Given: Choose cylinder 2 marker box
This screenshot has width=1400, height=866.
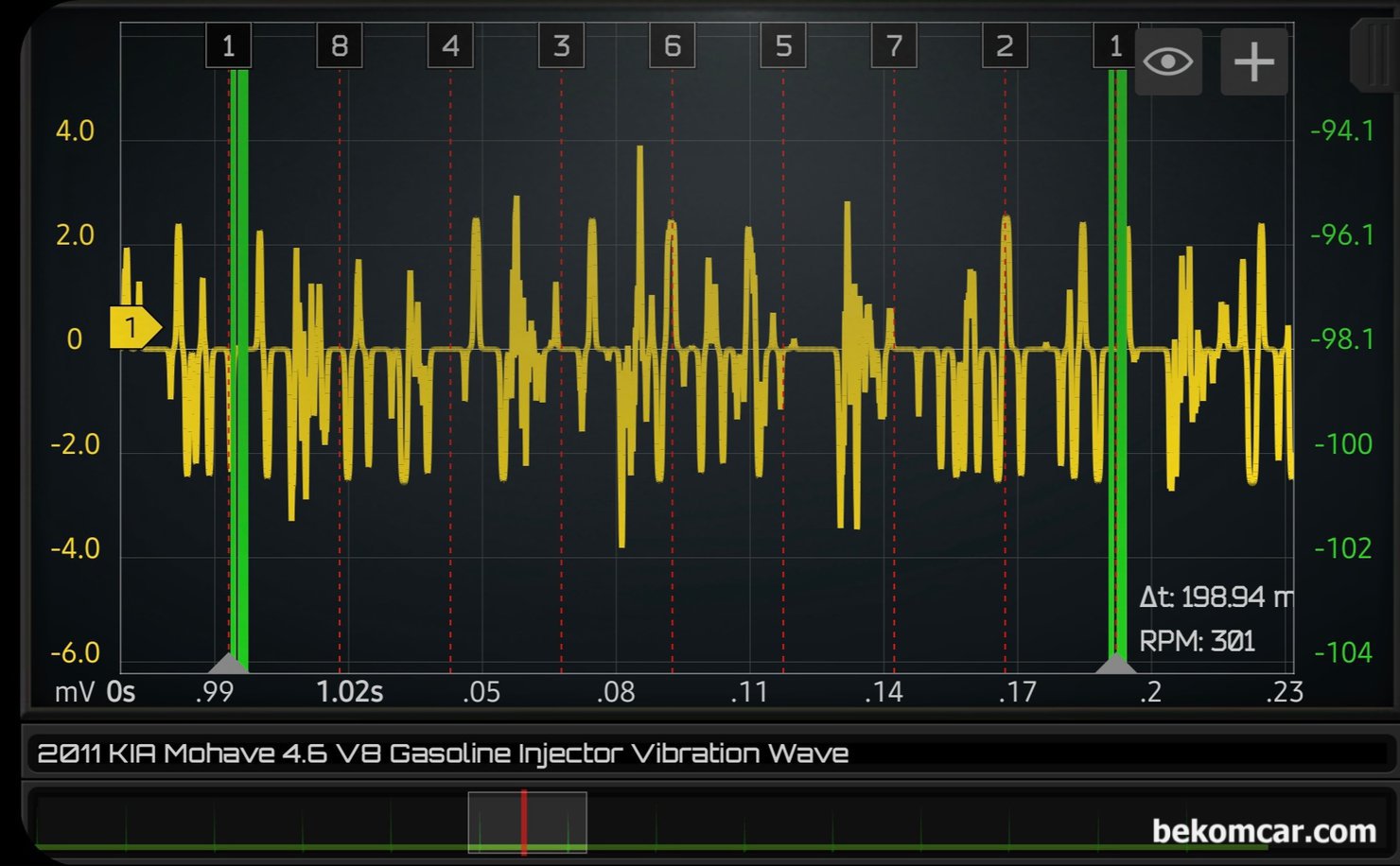Looking at the screenshot, I should [1005, 46].
